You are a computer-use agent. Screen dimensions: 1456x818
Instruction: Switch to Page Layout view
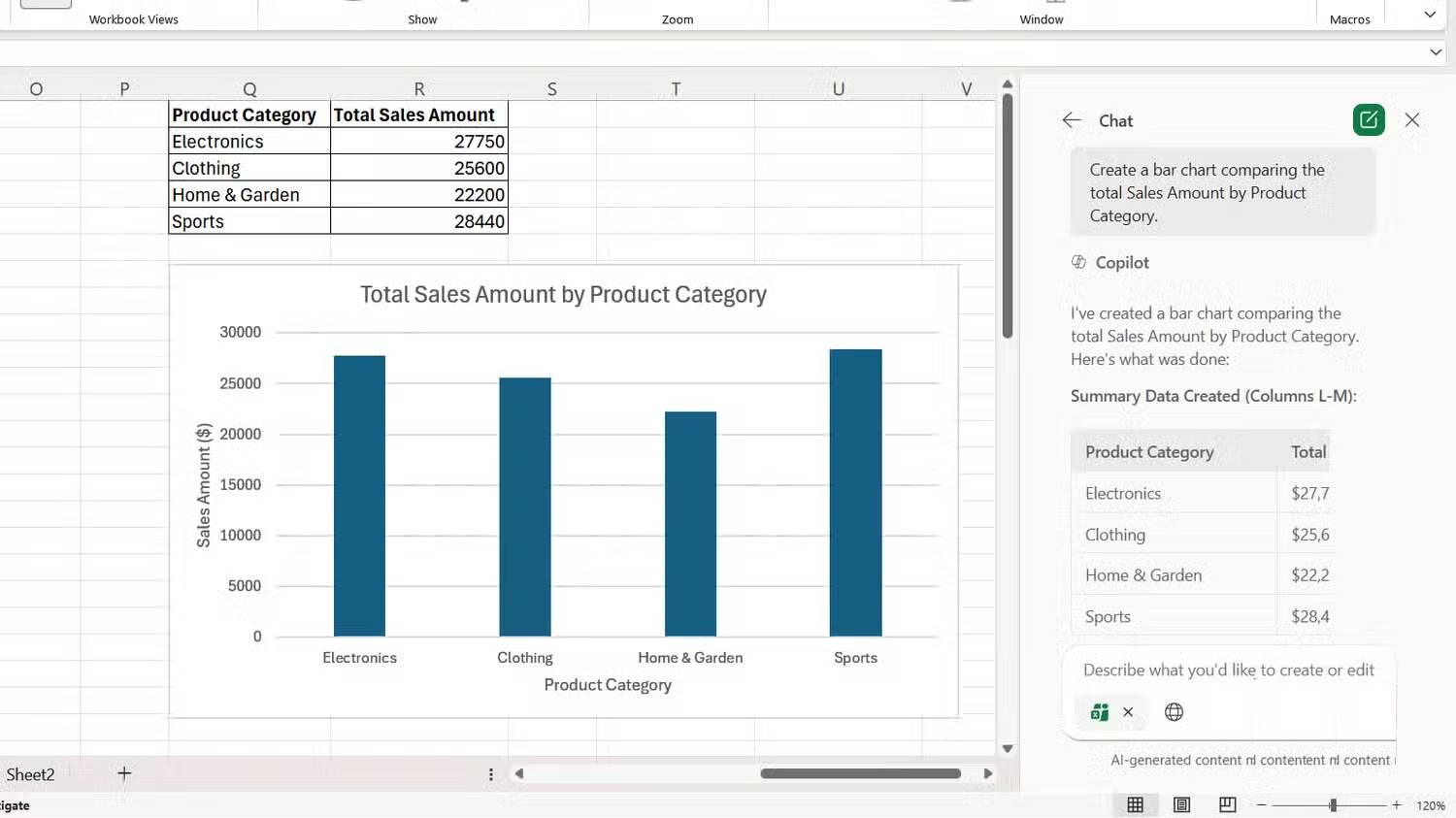point(1181,804)
